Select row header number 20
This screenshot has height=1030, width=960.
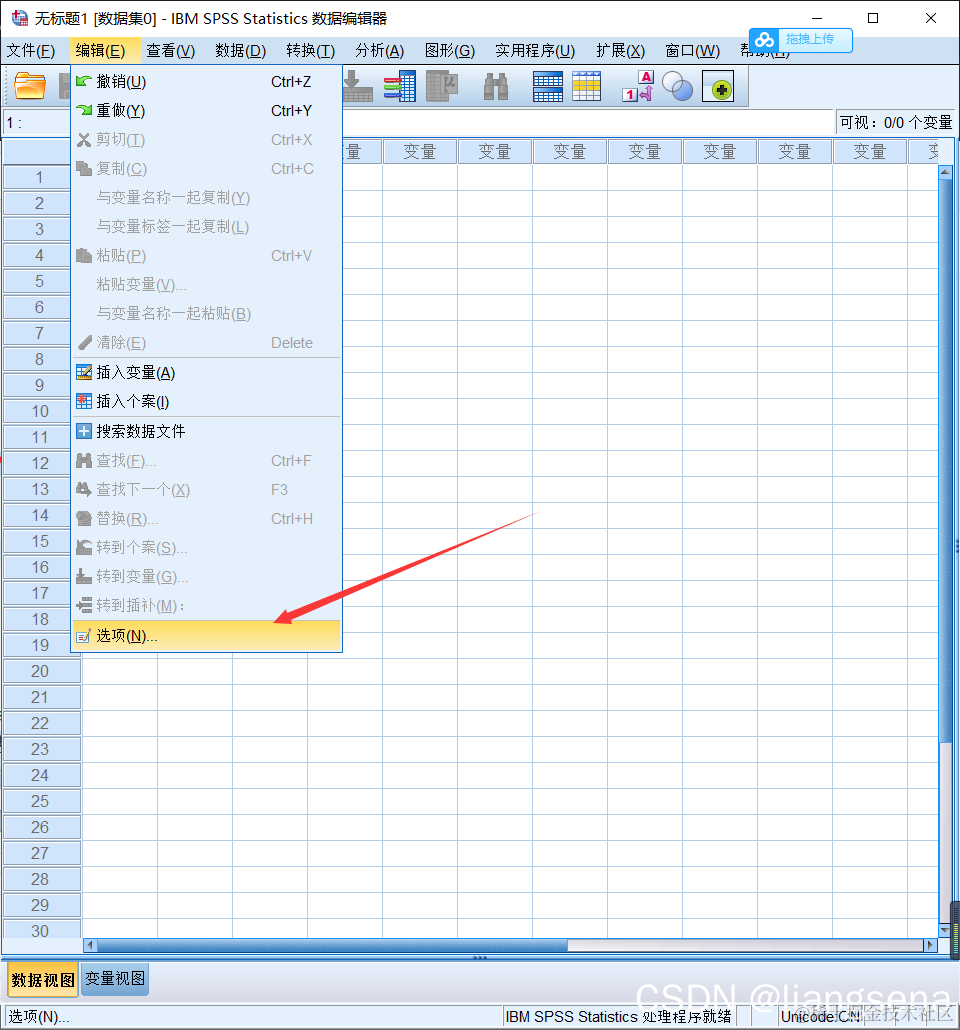tap(41, 671)
